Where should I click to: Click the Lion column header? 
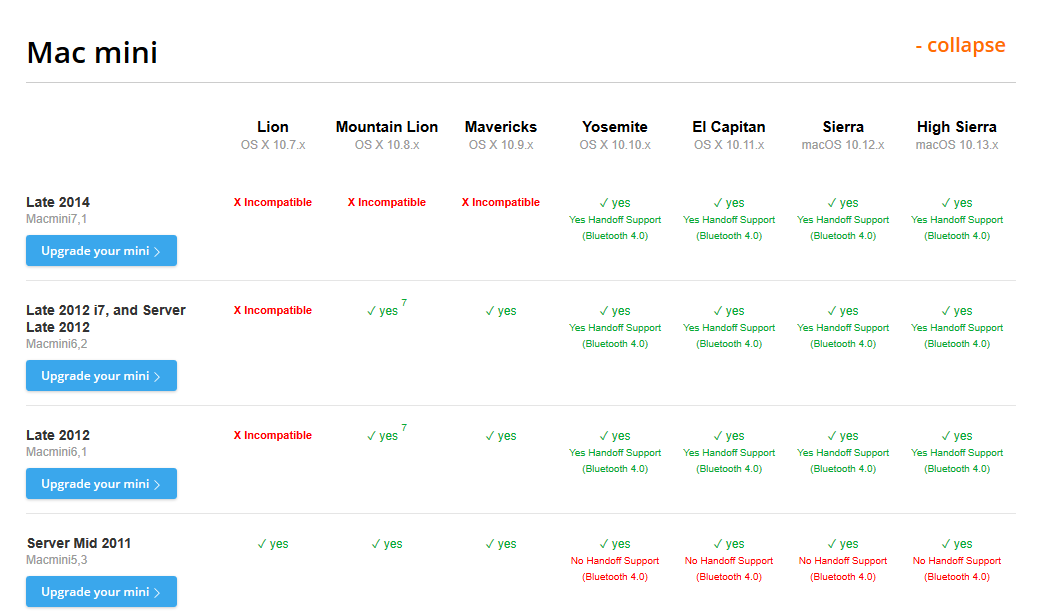pyautogui.click(x=273, y=127)
